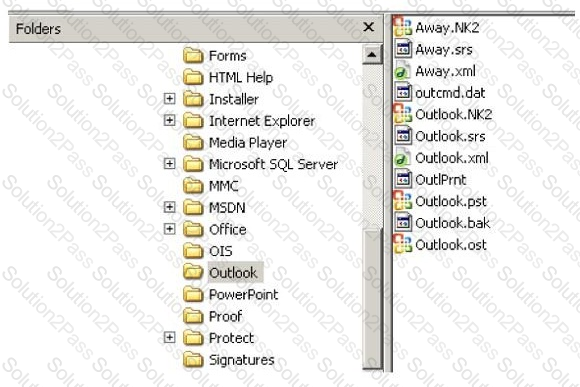Click the folder tree scroll up arrow
This screenshot has width=580, height=387.
pos(372,55)
